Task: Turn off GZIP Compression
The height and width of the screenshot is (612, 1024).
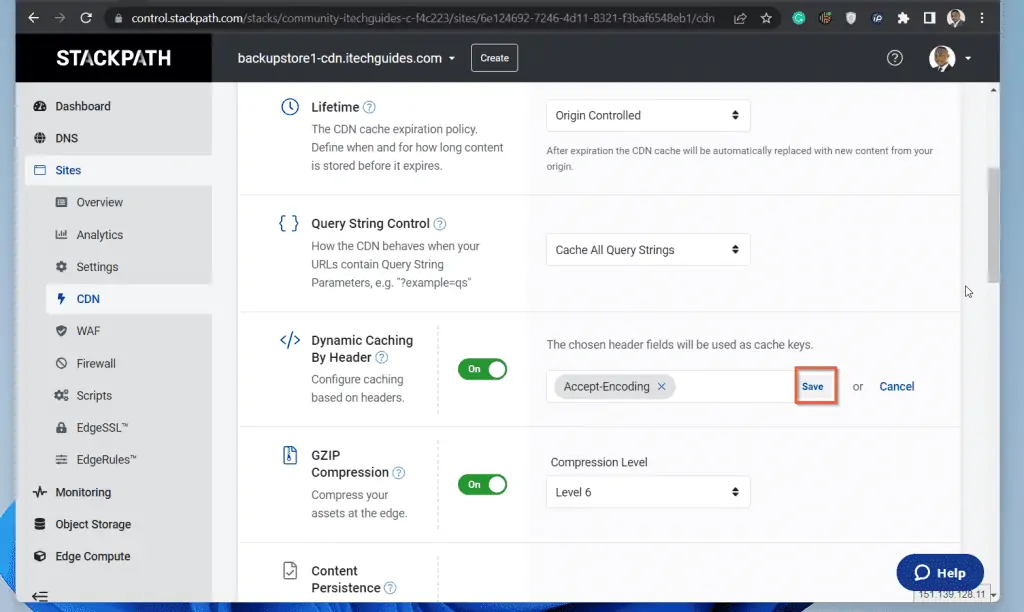Action: point(482,485)
